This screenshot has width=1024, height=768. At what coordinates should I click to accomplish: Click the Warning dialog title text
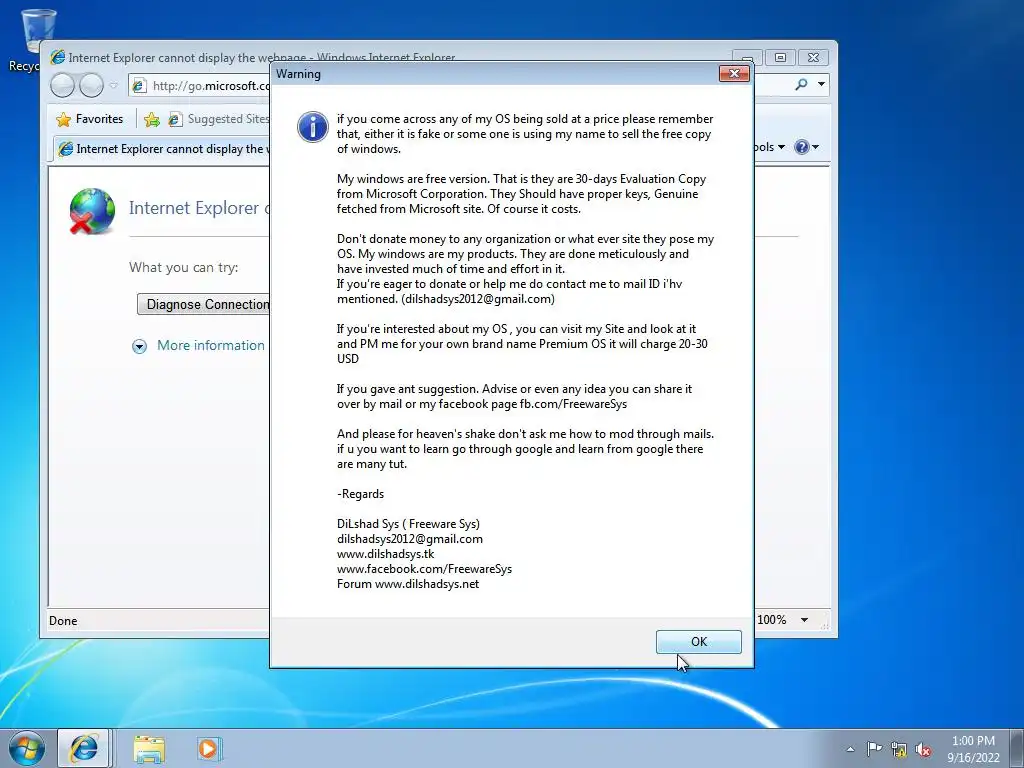[x=298, y=74]
